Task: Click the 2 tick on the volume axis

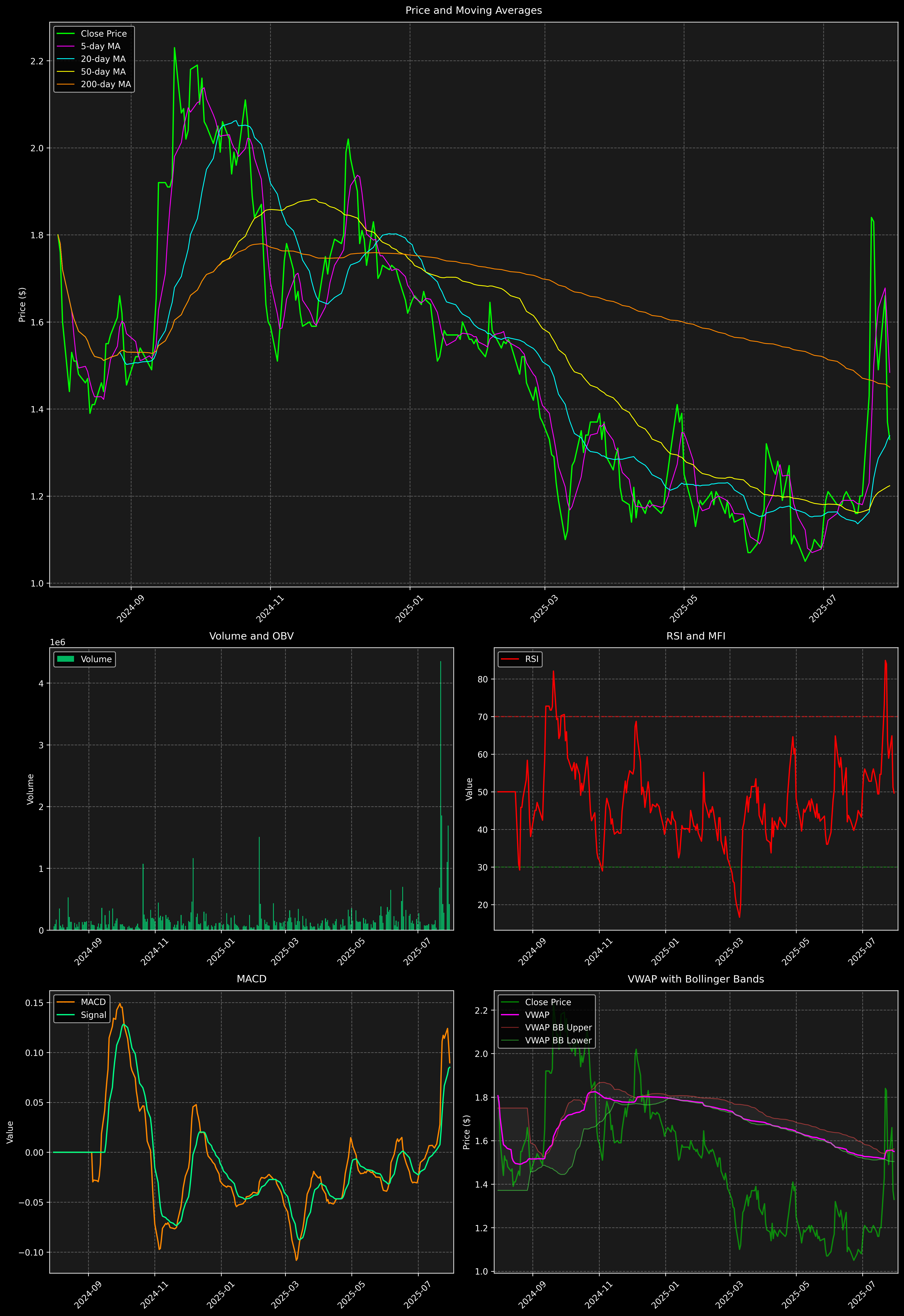Action: pyautogui.click(x=41, y=807)
